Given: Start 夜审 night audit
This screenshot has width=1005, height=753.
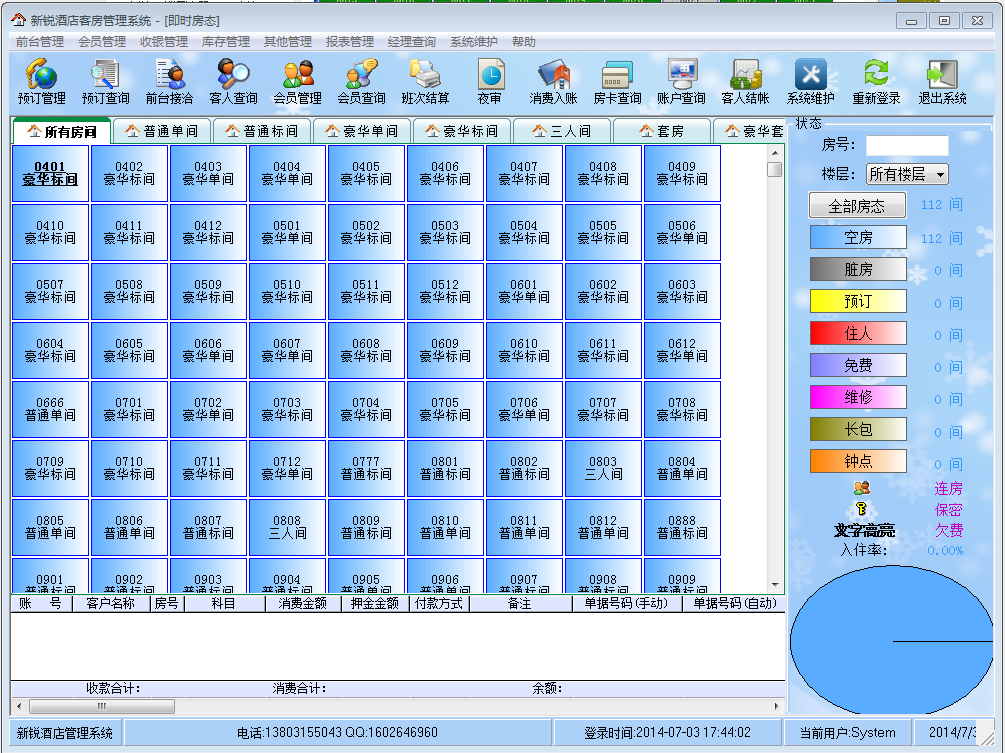Looking at the screenshot, I should tap(490, 81).
